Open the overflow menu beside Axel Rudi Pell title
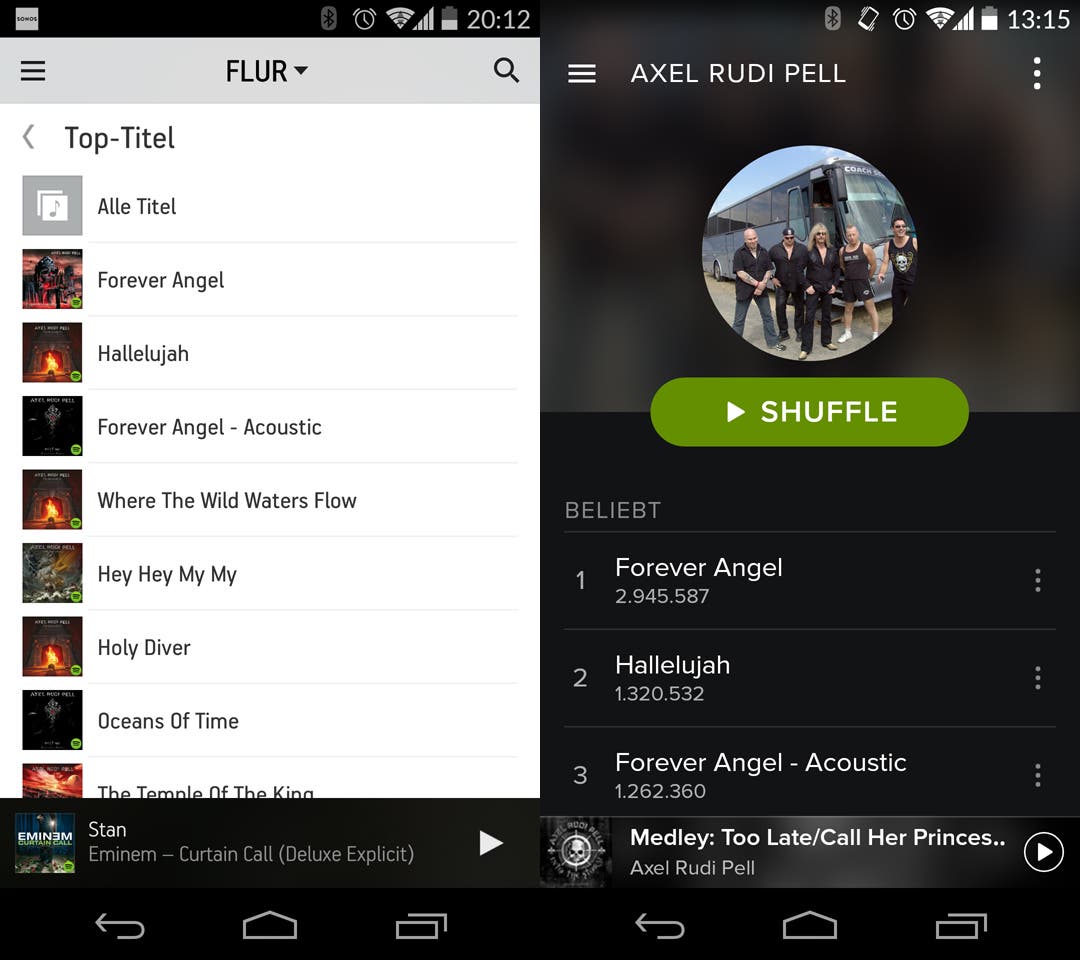 coord(1037,73)
